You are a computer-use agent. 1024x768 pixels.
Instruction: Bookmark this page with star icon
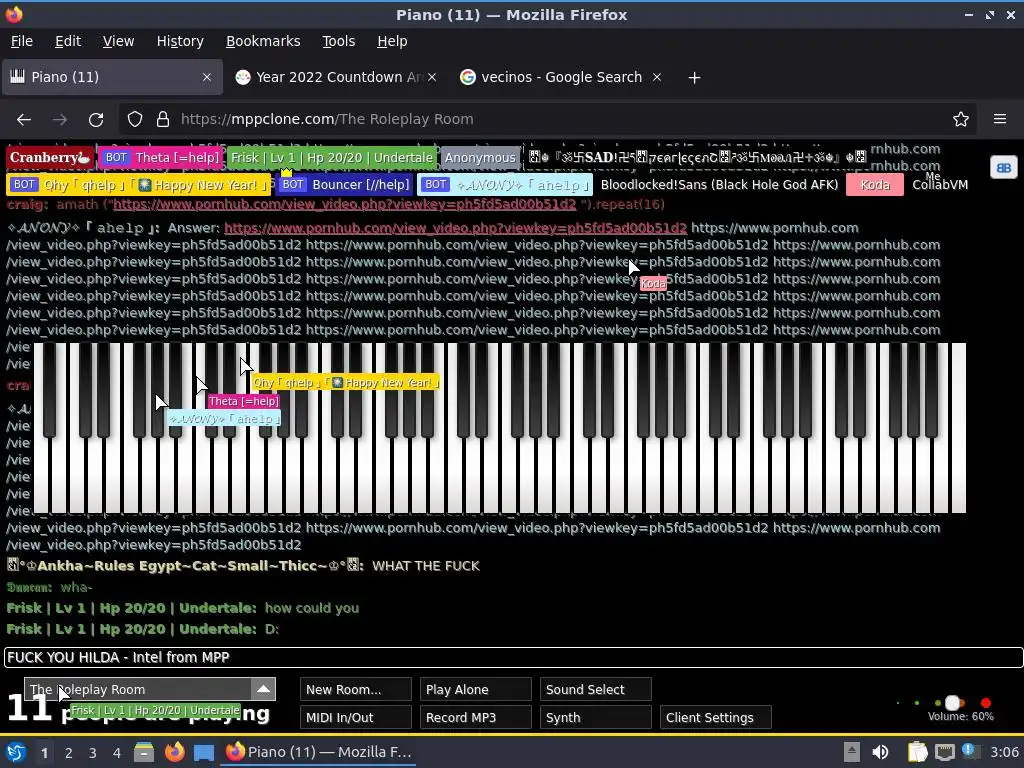pos(960,120)
